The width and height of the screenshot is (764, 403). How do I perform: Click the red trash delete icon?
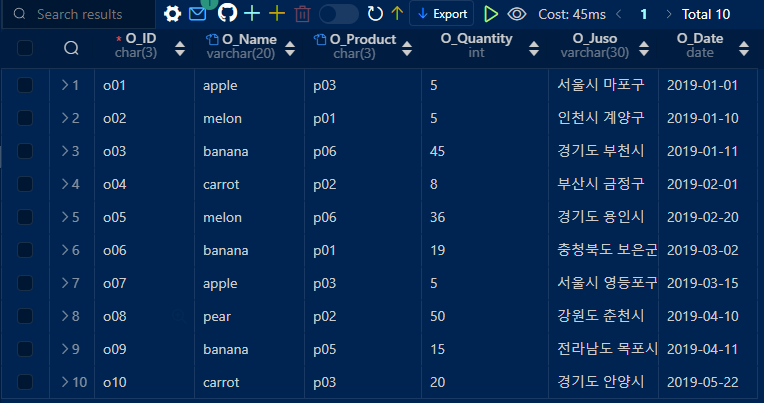(x=303, y=14)
